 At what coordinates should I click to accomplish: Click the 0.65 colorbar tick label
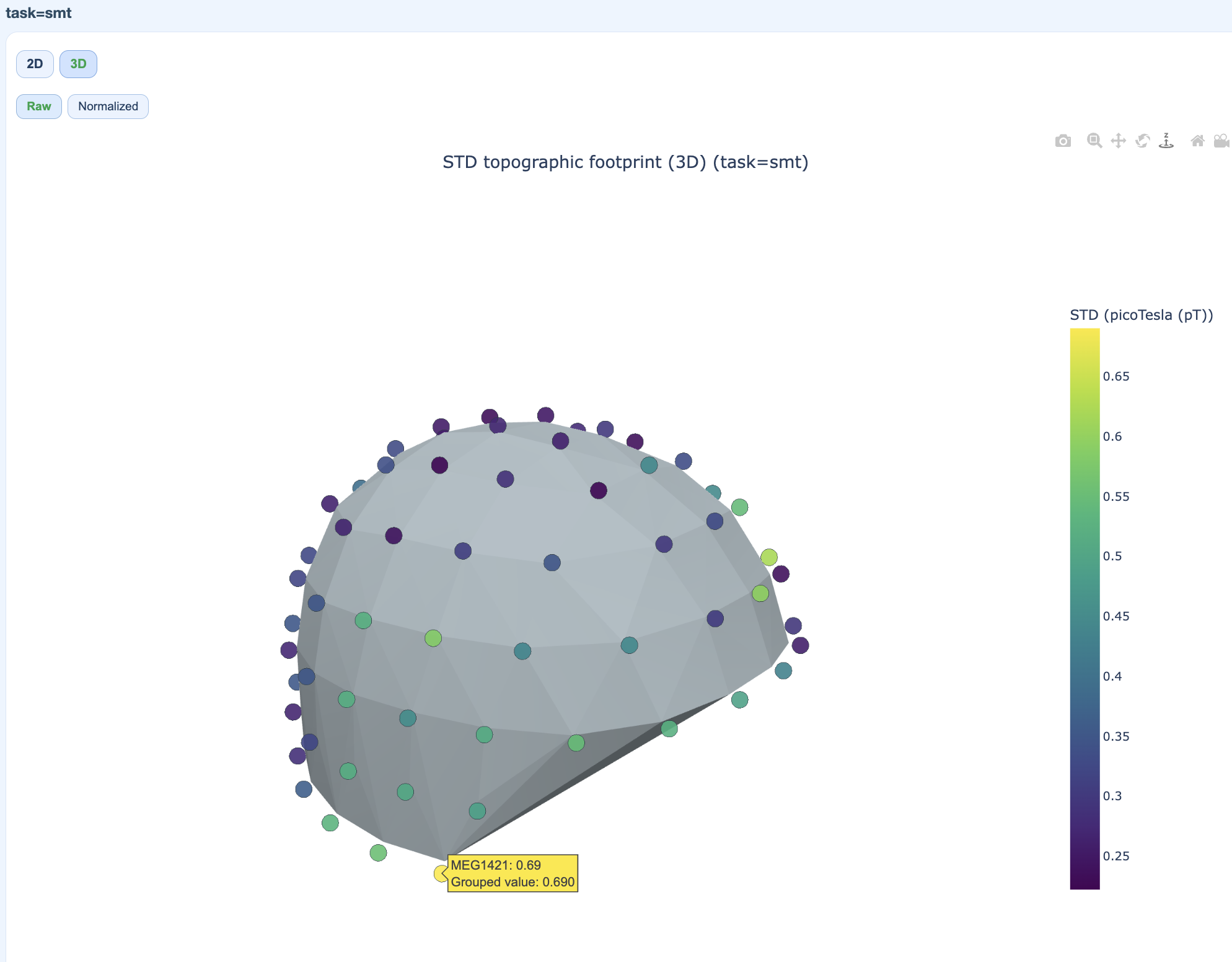click(x=1115, y=376)
